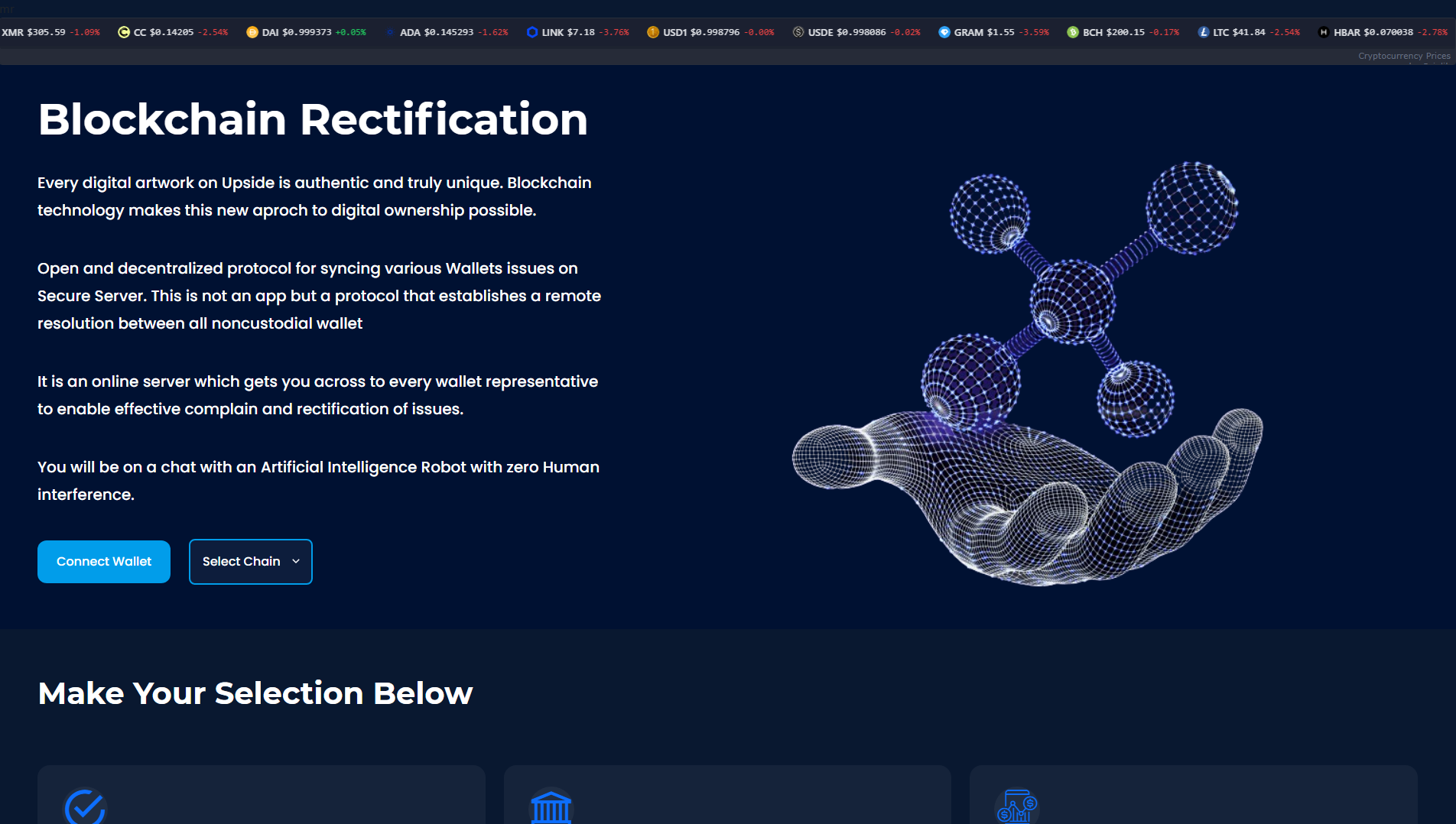Click the GRAM coin icon in ticker
The height and width of the screenshot is (824, 1456).
pyautogui.click(x=944, y=32)
